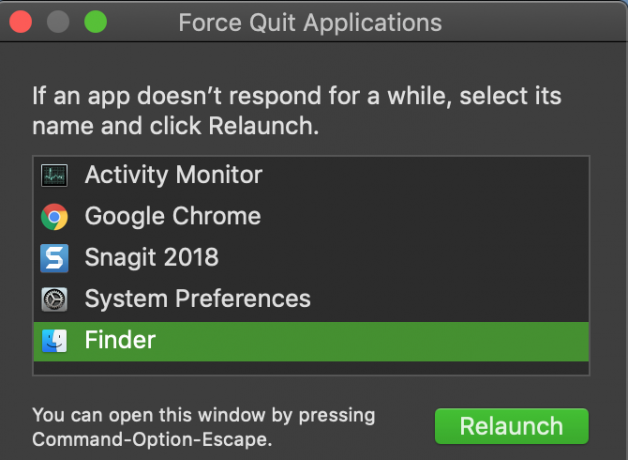Click the "If an app doesn't respond" instruction text
Screen dimensions: 628x460
point(296,111)
